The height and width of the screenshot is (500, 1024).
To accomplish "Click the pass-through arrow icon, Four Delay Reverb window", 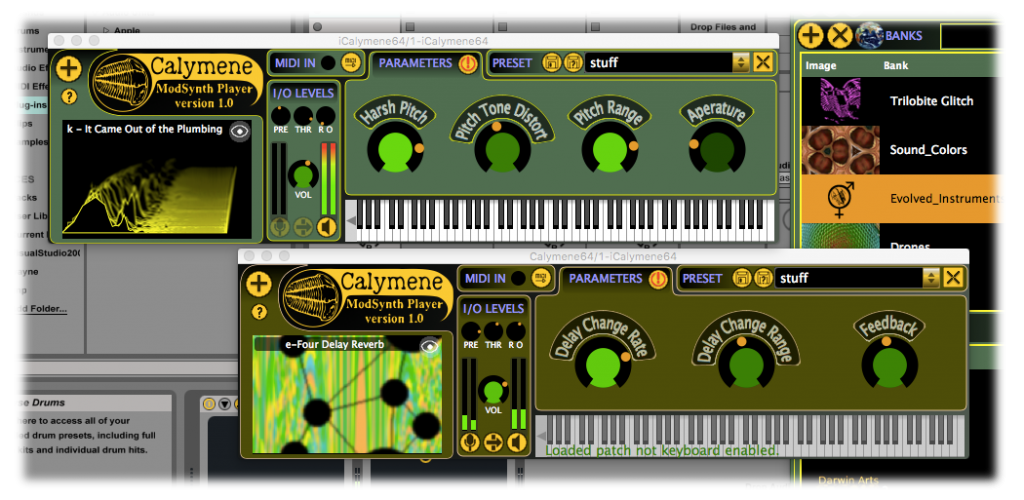I will click(x=493, y=442).
